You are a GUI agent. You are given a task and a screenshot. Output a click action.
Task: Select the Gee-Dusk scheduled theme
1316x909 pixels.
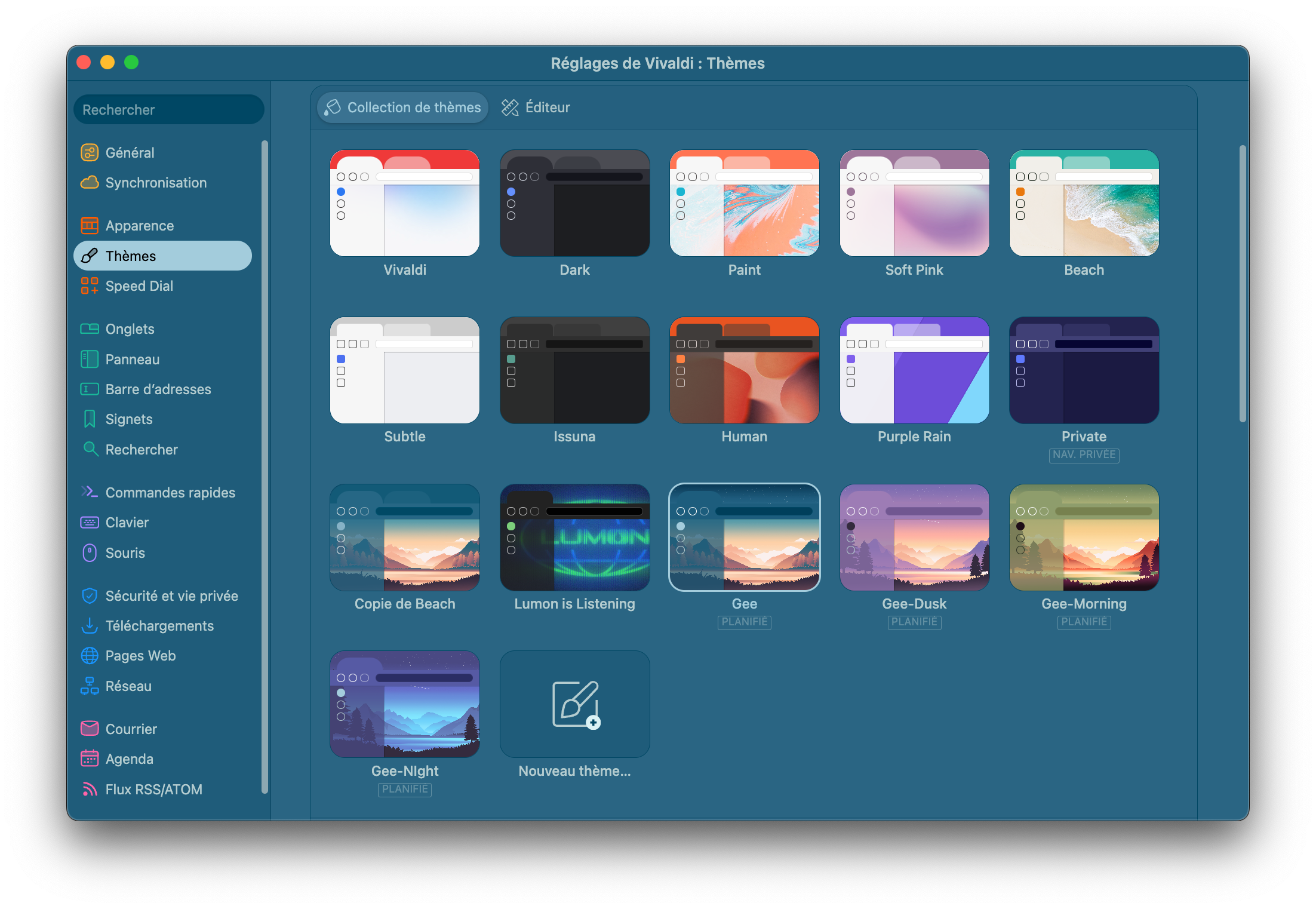[x=914, y=538]
